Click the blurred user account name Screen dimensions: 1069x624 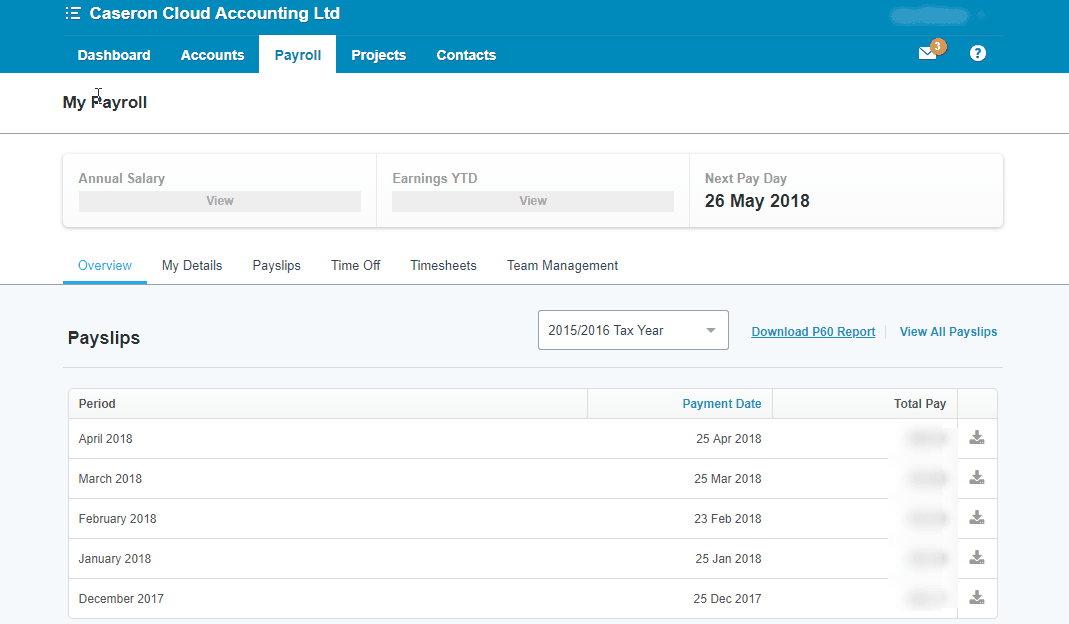929,15
